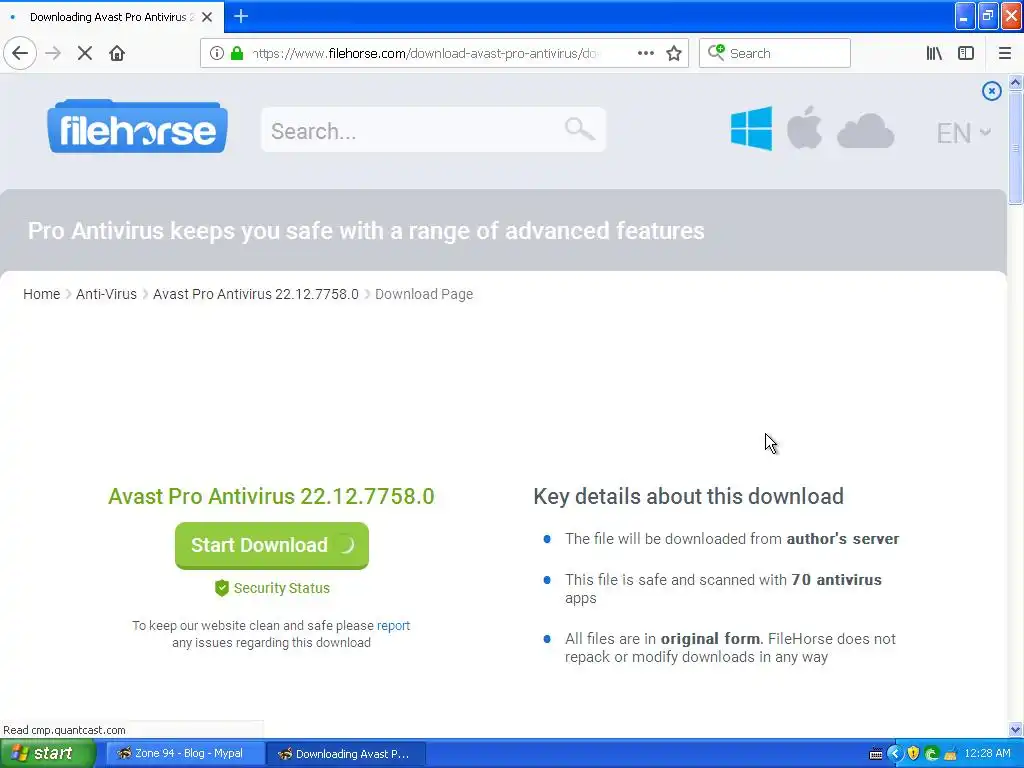Click the green padlock security icon

pos(237,53)
